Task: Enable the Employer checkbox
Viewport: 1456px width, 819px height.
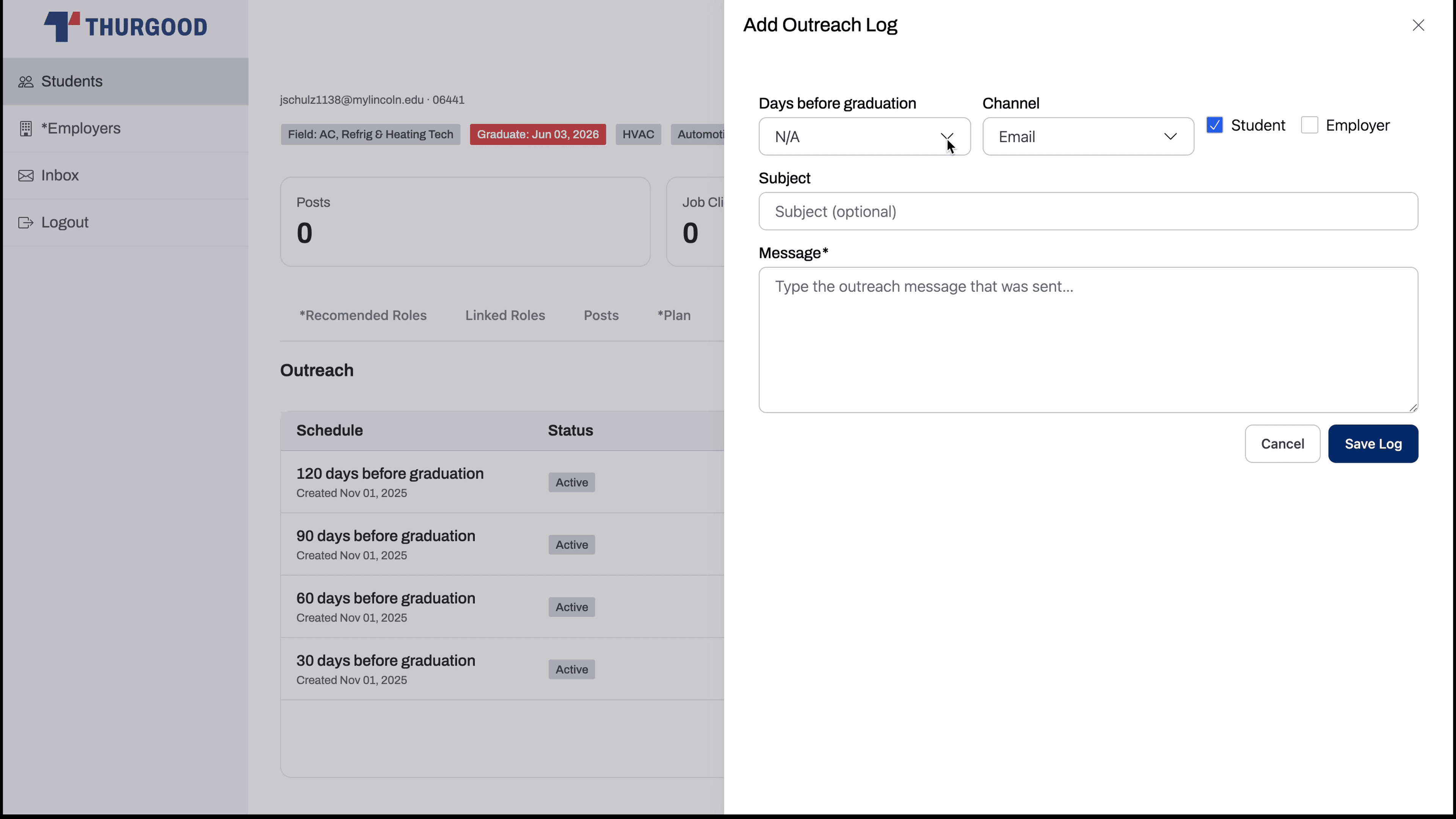Action: click(x=1310, y=125)
